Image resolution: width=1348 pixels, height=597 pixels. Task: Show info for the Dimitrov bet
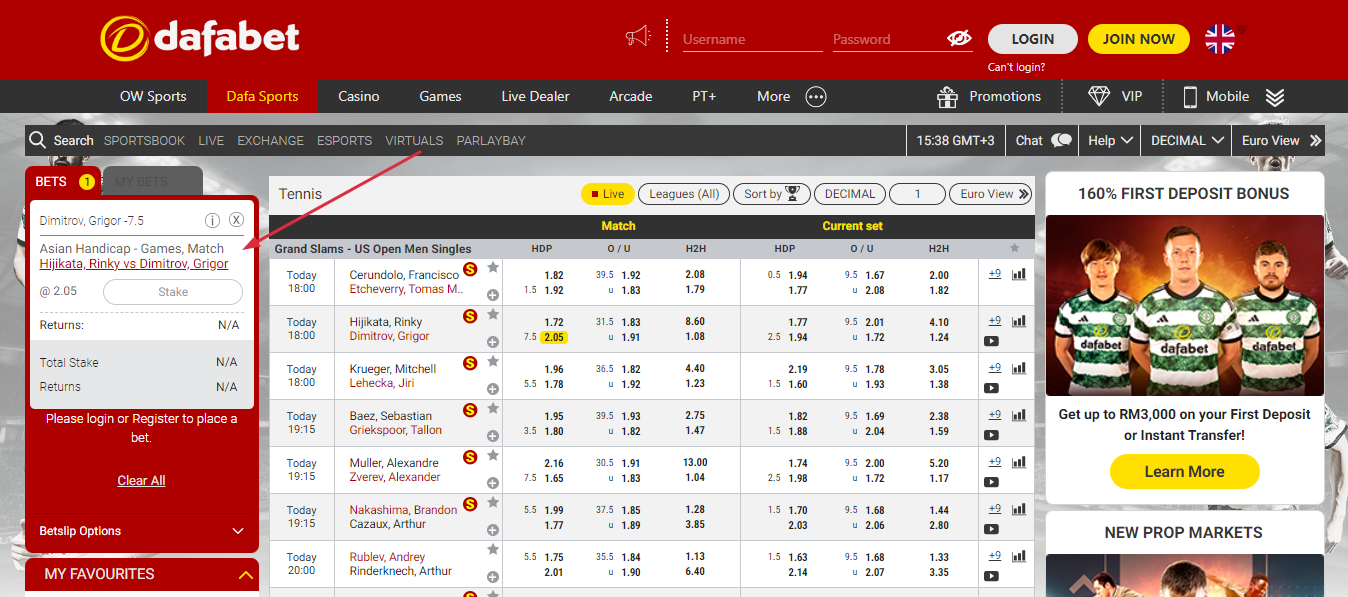point(212,220)
